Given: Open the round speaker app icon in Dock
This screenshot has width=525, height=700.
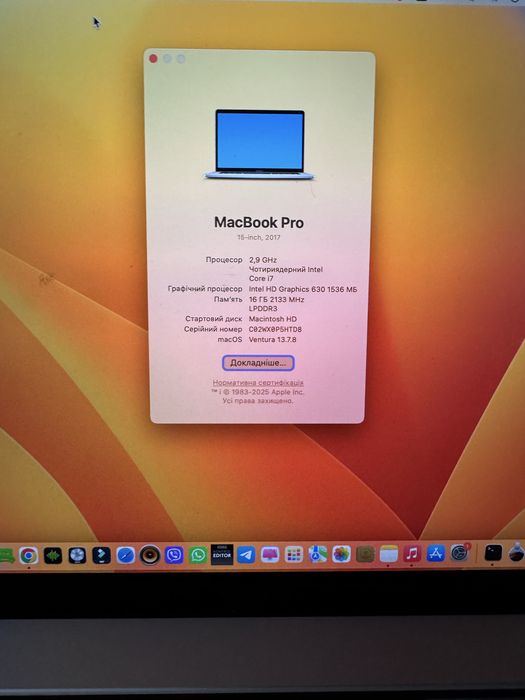Looking at the screenshot, I should pyautogui.click(x=150, y=555).
